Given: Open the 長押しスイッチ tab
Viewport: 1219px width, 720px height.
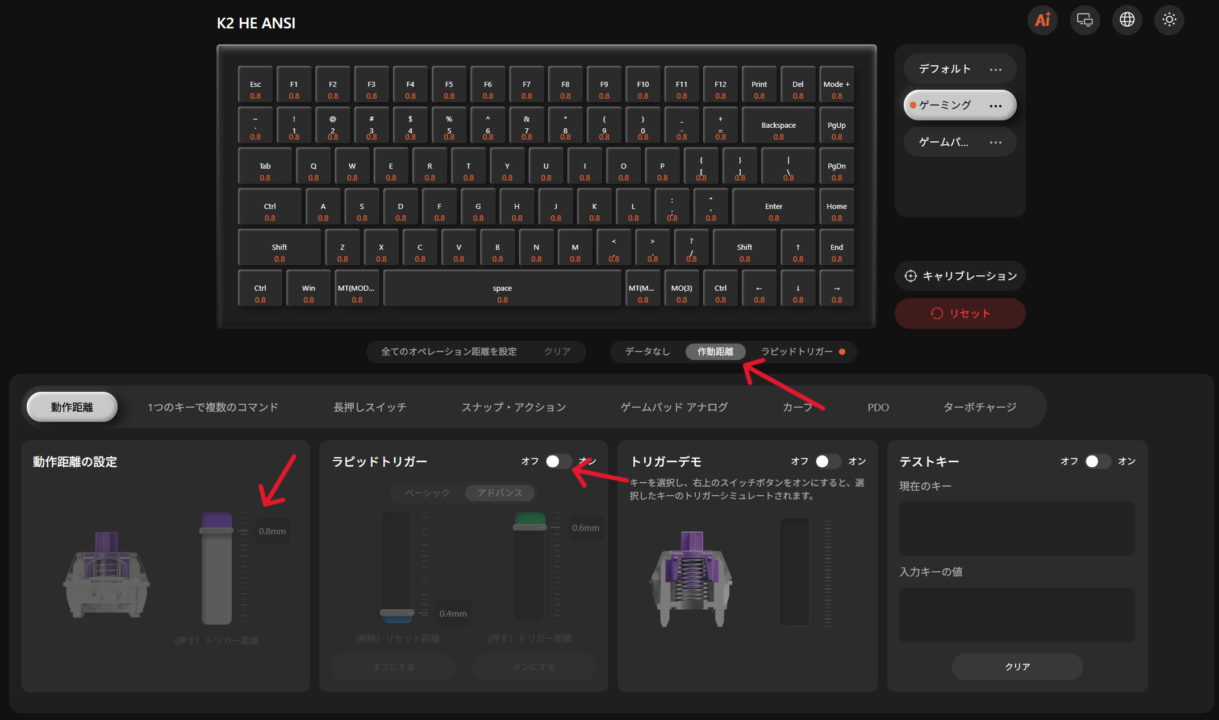Looking at the screenshot, I should (370, 407).
